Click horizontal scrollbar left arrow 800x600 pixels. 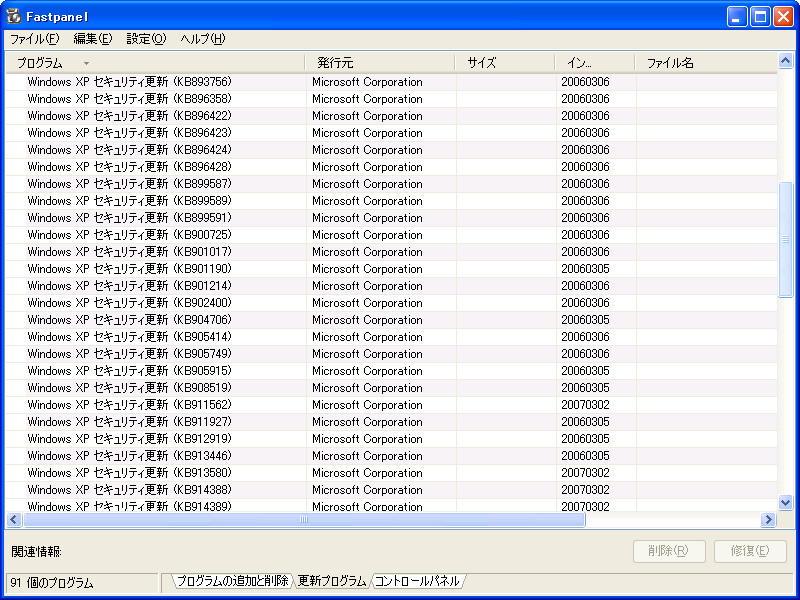[x=14, y=519]
